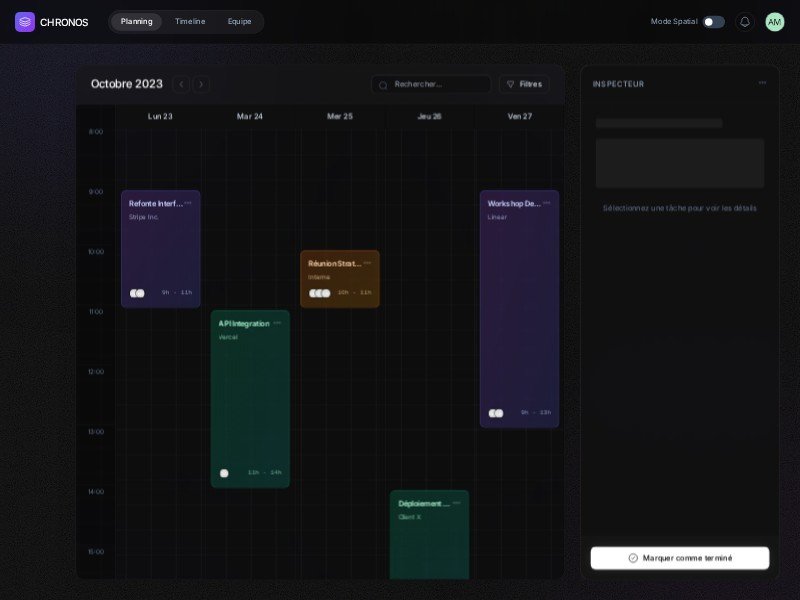Open options on Déploiement card

click(x=457, y=503)
